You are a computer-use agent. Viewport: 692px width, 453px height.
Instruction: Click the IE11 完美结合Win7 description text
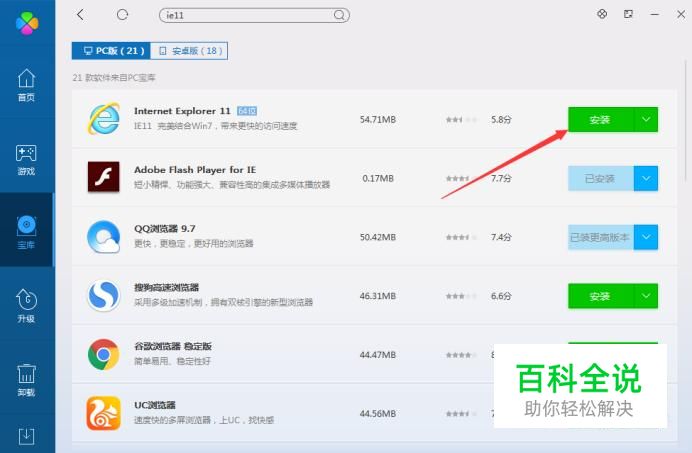coord(216,126)
